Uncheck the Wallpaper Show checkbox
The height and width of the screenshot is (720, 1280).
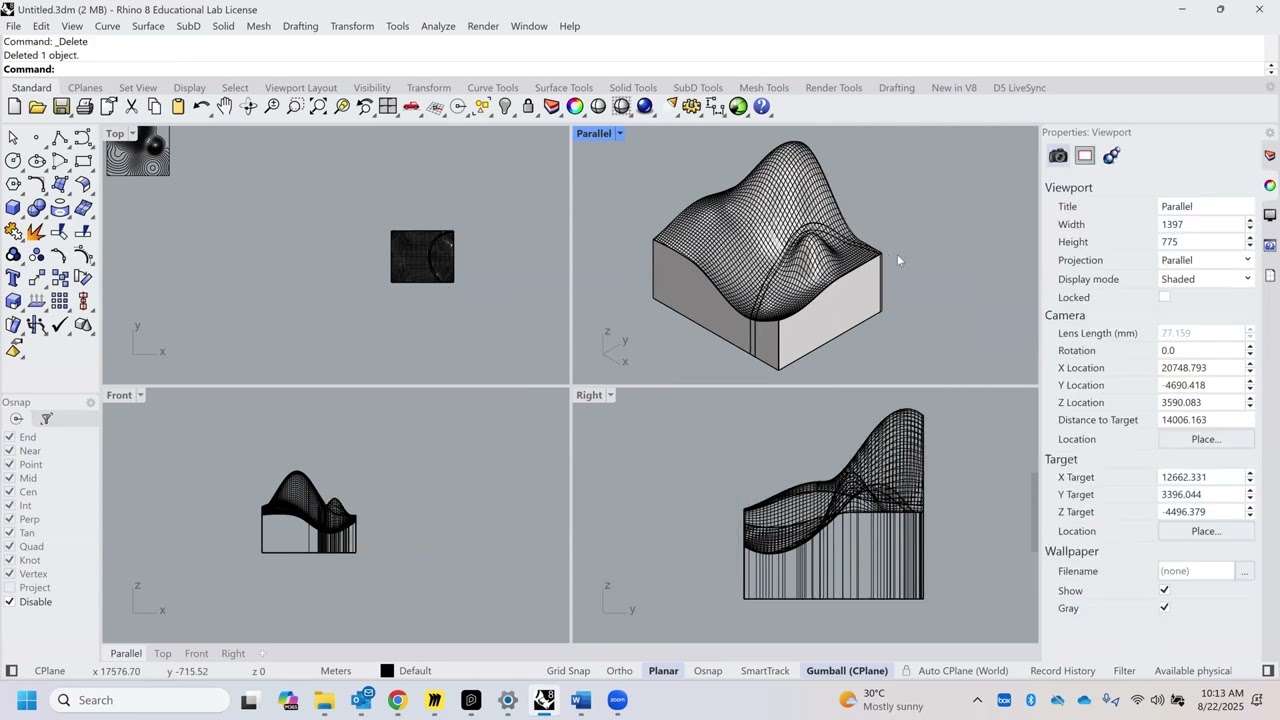(1164, 591)
